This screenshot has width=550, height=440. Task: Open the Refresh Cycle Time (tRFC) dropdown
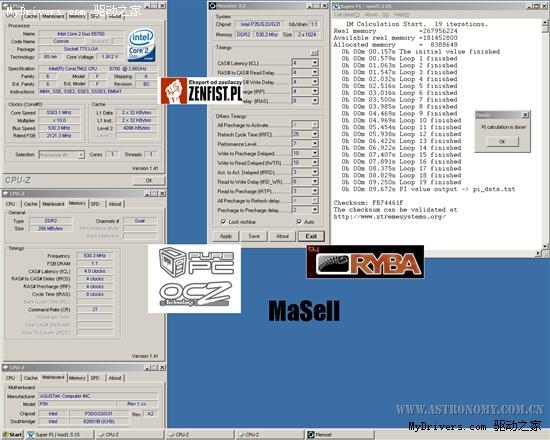point(315,134)
